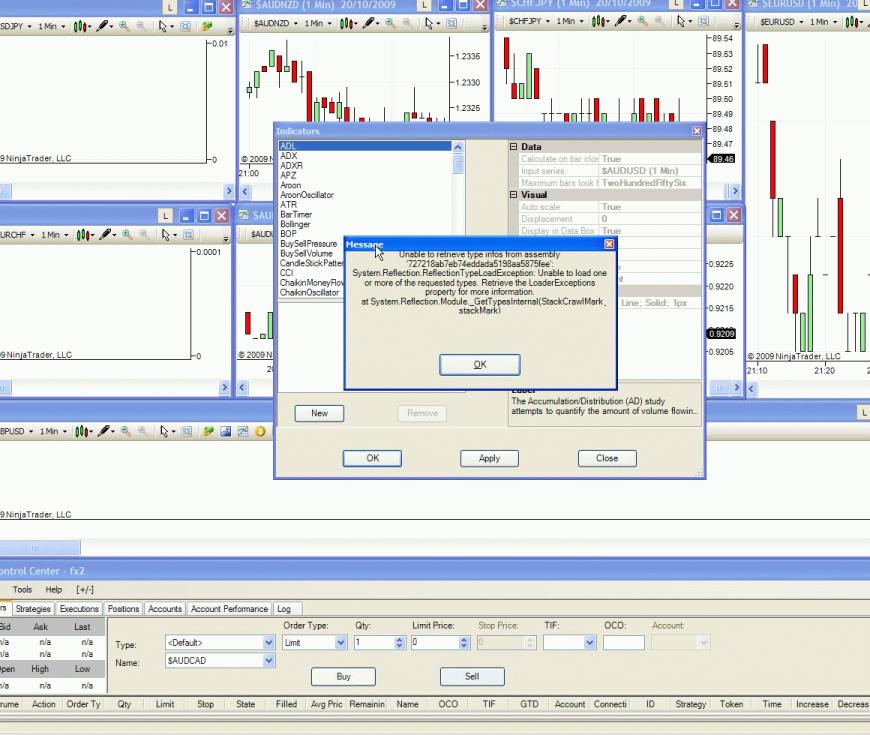Open Help menu in Control Center
The width and height of the screenshot is (870, 735).
(x=54, y=590)
